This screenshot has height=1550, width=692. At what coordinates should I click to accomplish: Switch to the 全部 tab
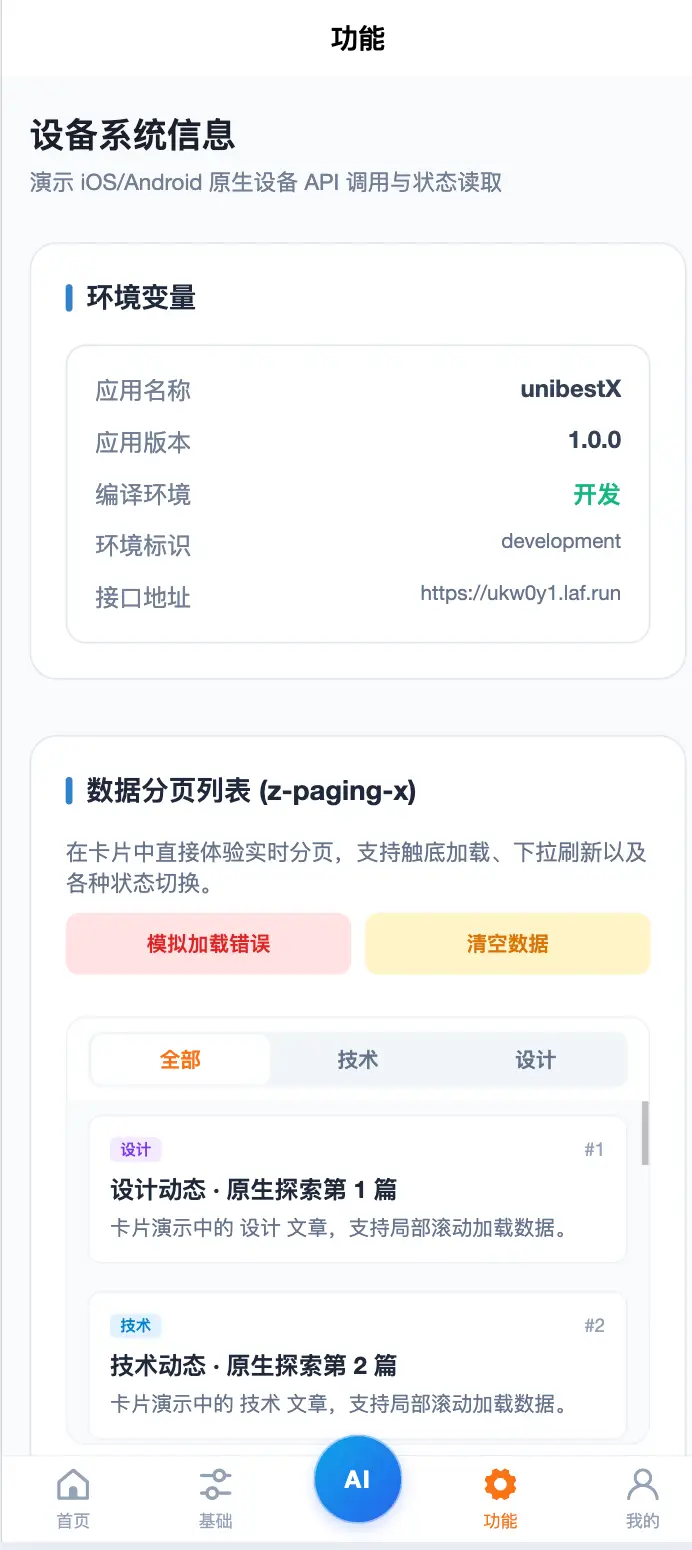pos(180,1060)
